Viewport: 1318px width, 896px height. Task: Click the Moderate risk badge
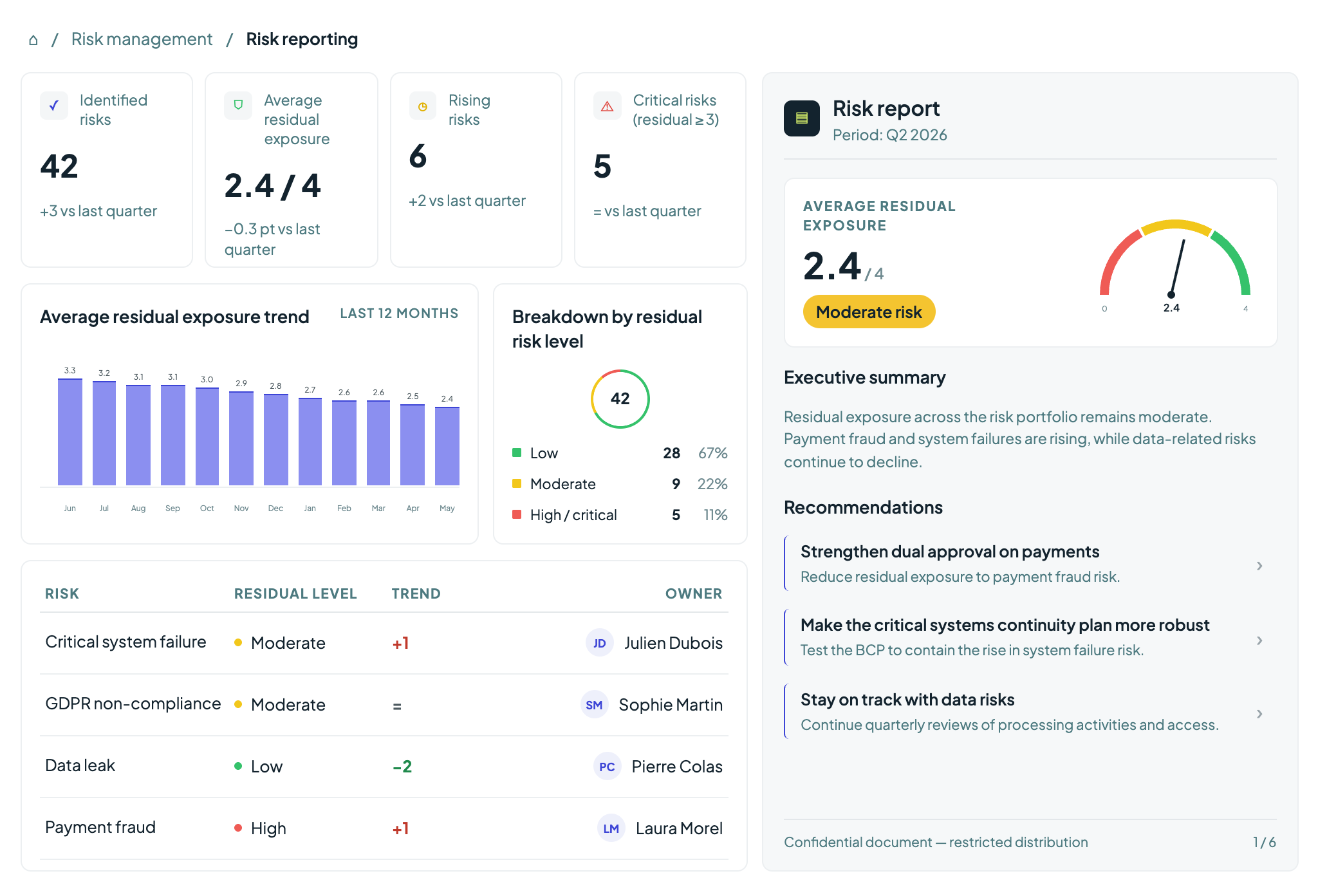(869, 312)
